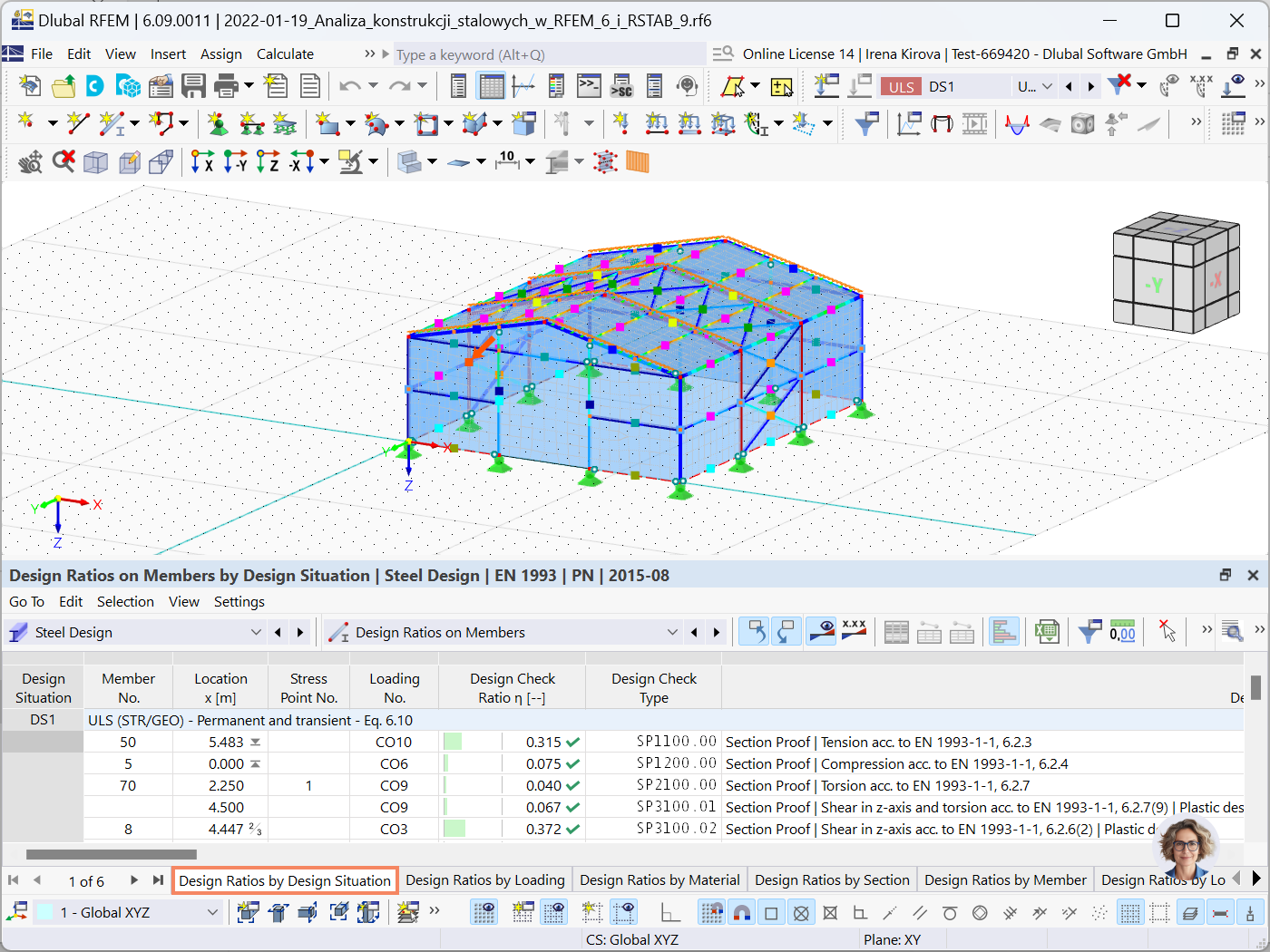1270x952 pixels.
Task: Save the model
Action: click(x=193, y=86)
